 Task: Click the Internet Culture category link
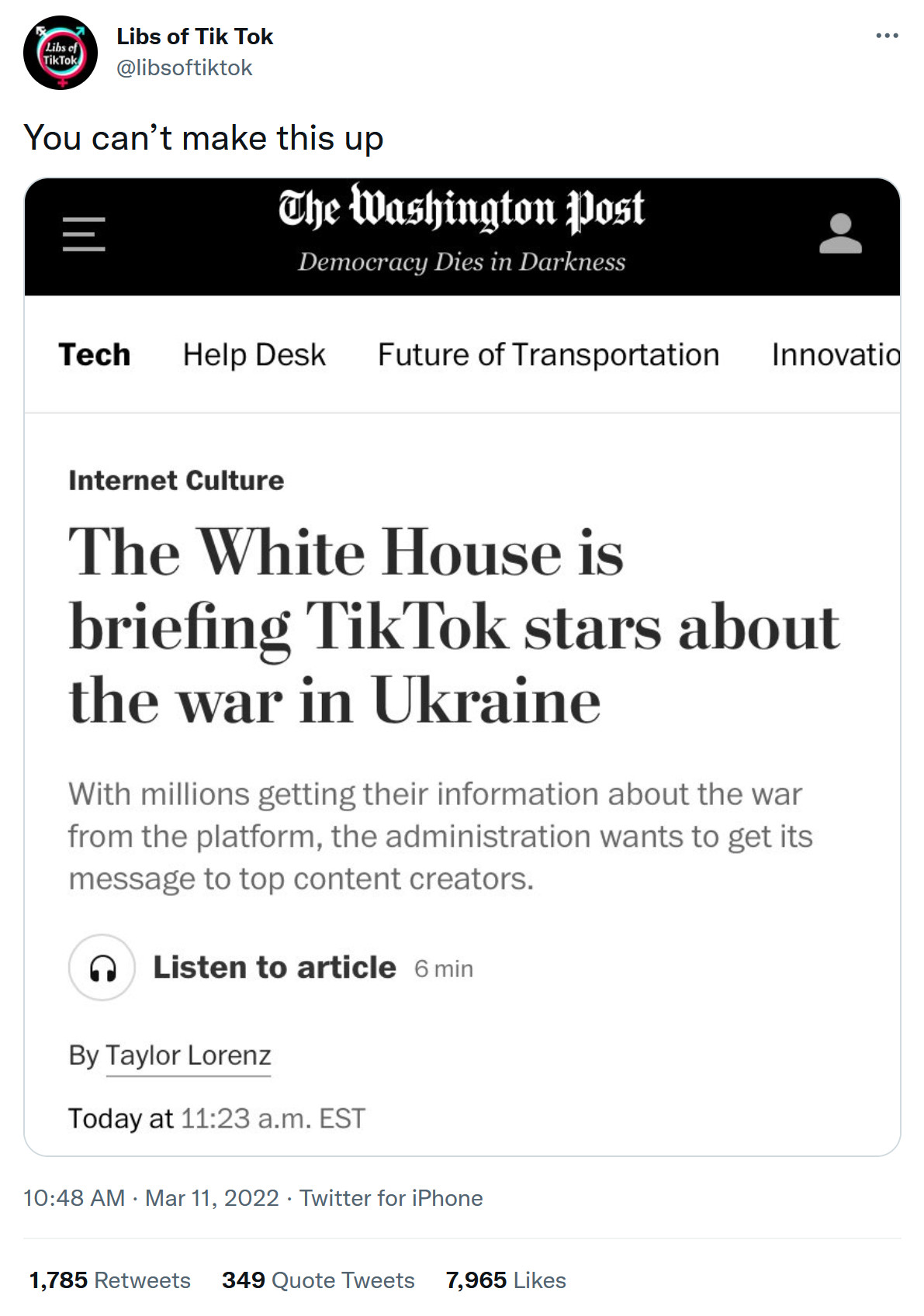[x=176, y=481]
